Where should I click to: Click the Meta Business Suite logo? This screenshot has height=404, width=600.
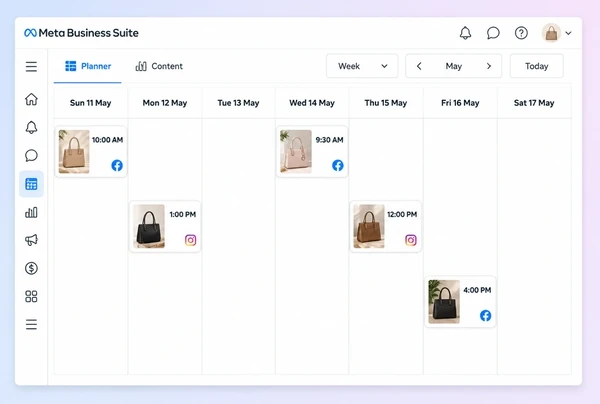[x=81, y=33]
